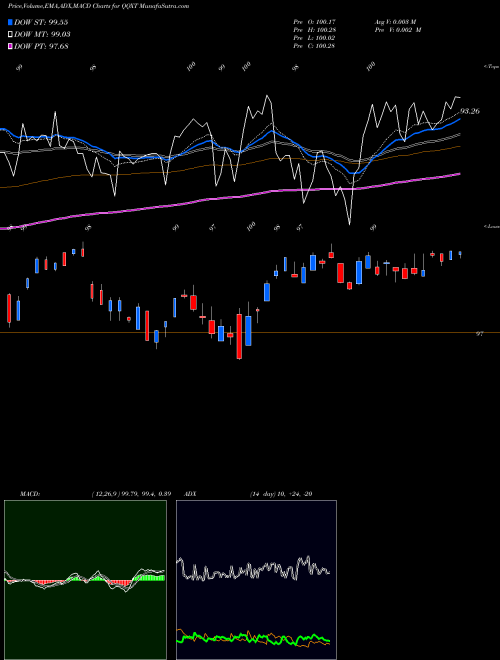Click the blue DOW ST legend swatch

10,22
